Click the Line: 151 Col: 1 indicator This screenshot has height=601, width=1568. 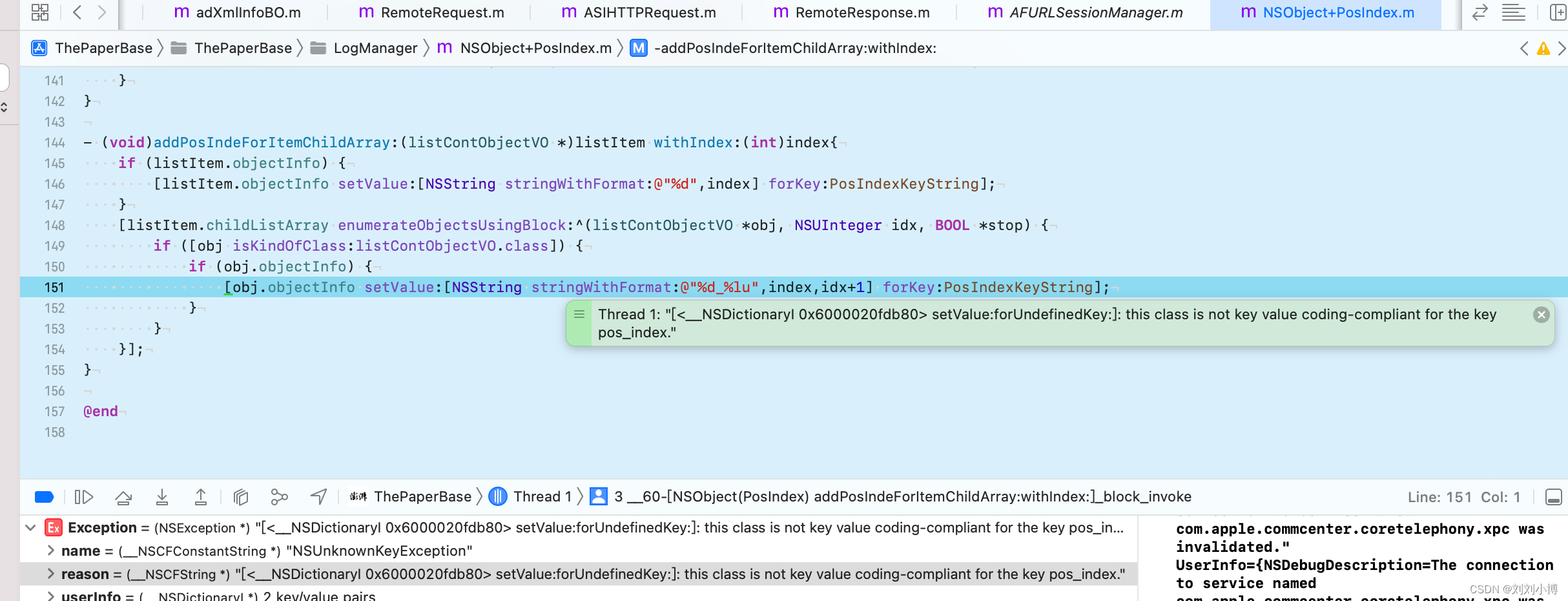coord(1463,497)
